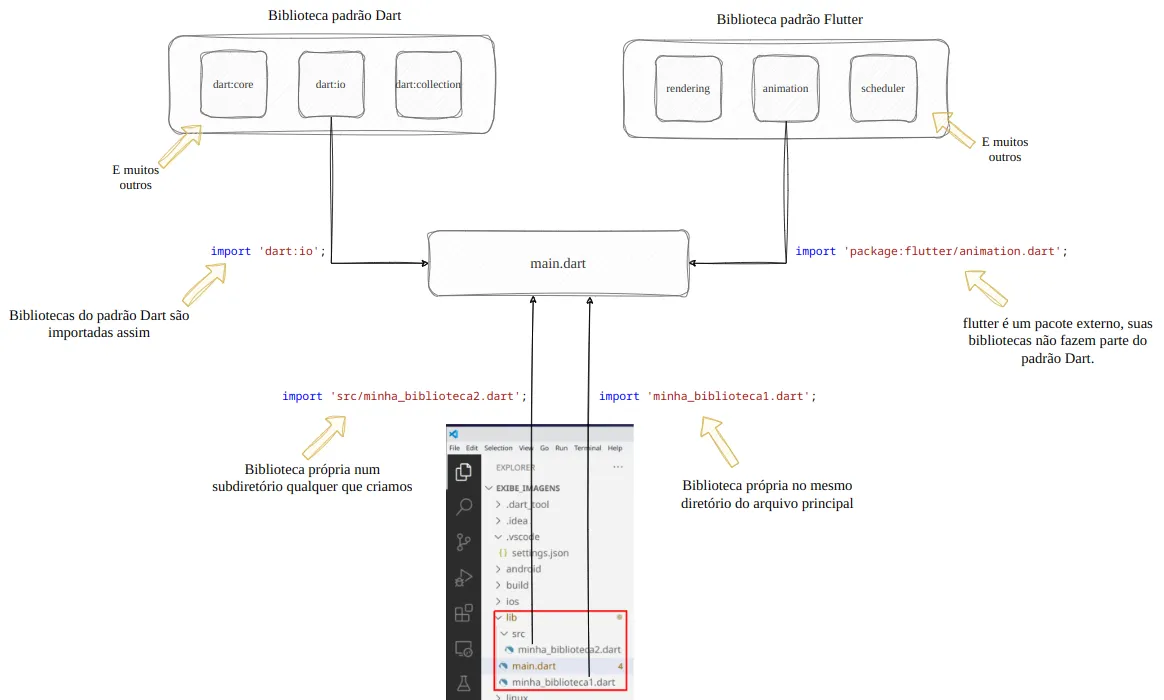The width and height of the screenshot is (1164, 700).
Task: Click the heading Biblioteca padrão Dart
Action: point(335,16)
